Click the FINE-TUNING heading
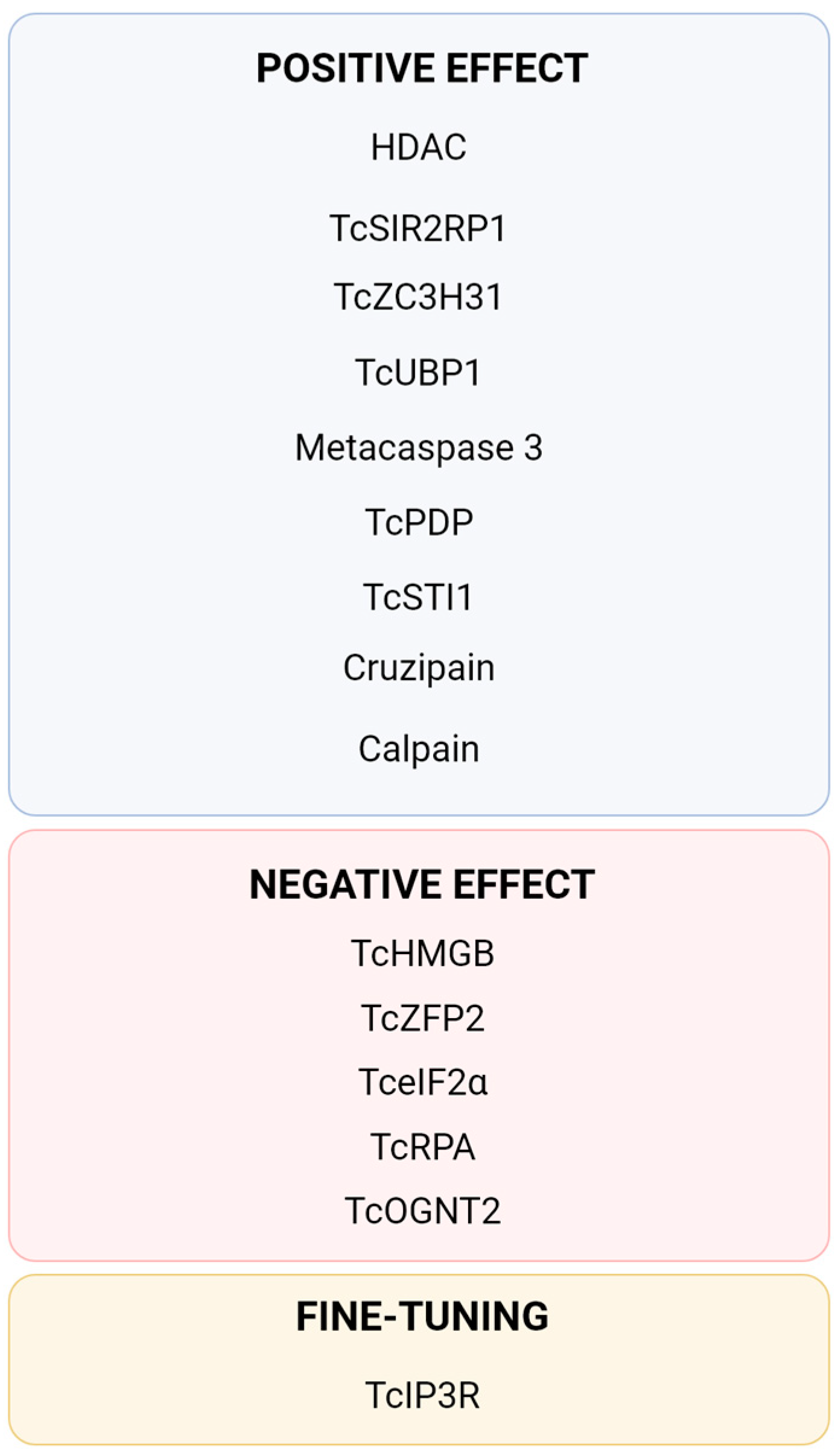Viewport: 838px width, 1456px height. pos(422,1315)
